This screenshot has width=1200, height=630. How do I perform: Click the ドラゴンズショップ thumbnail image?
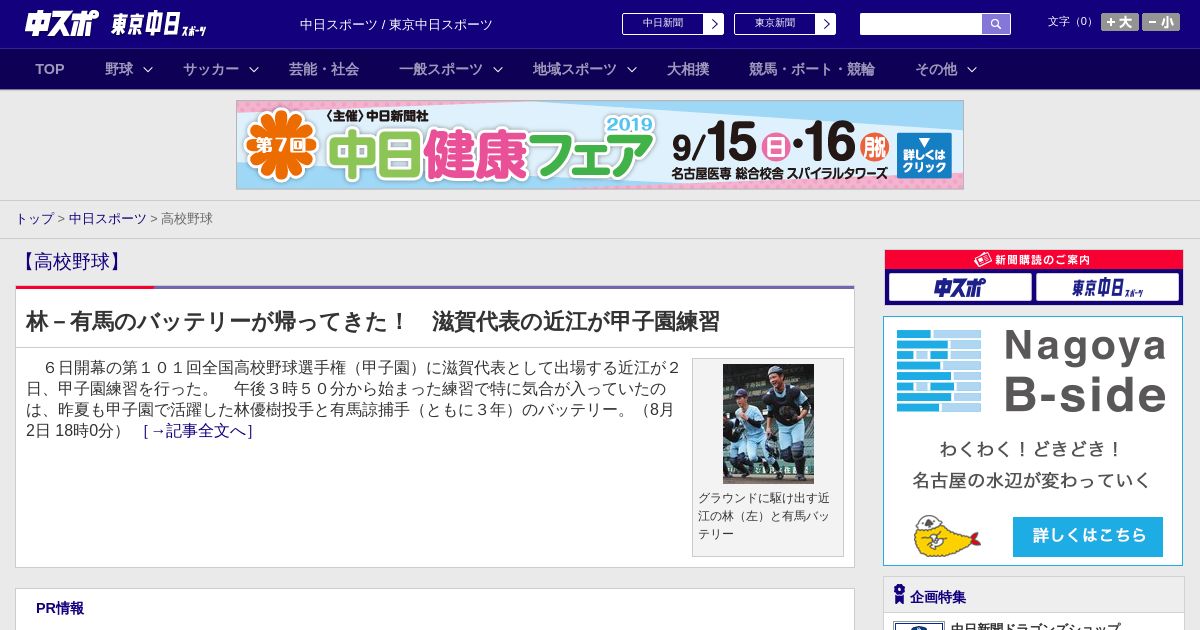919,626
